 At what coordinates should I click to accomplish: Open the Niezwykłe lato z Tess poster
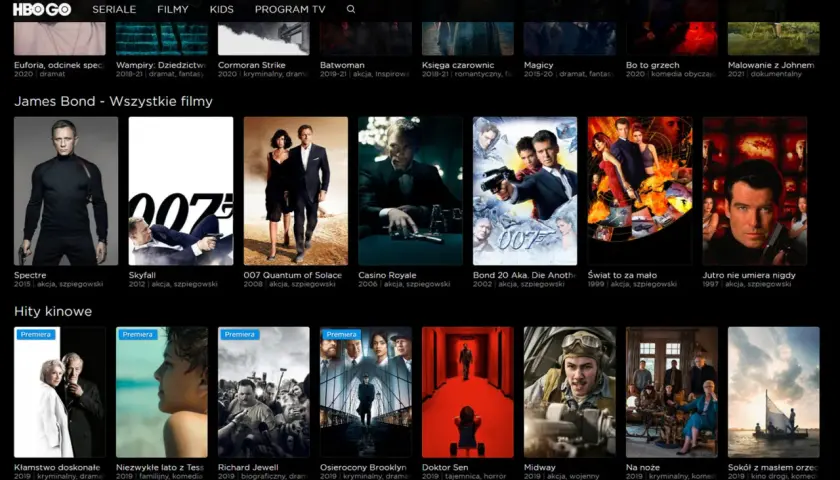[162, 392]
